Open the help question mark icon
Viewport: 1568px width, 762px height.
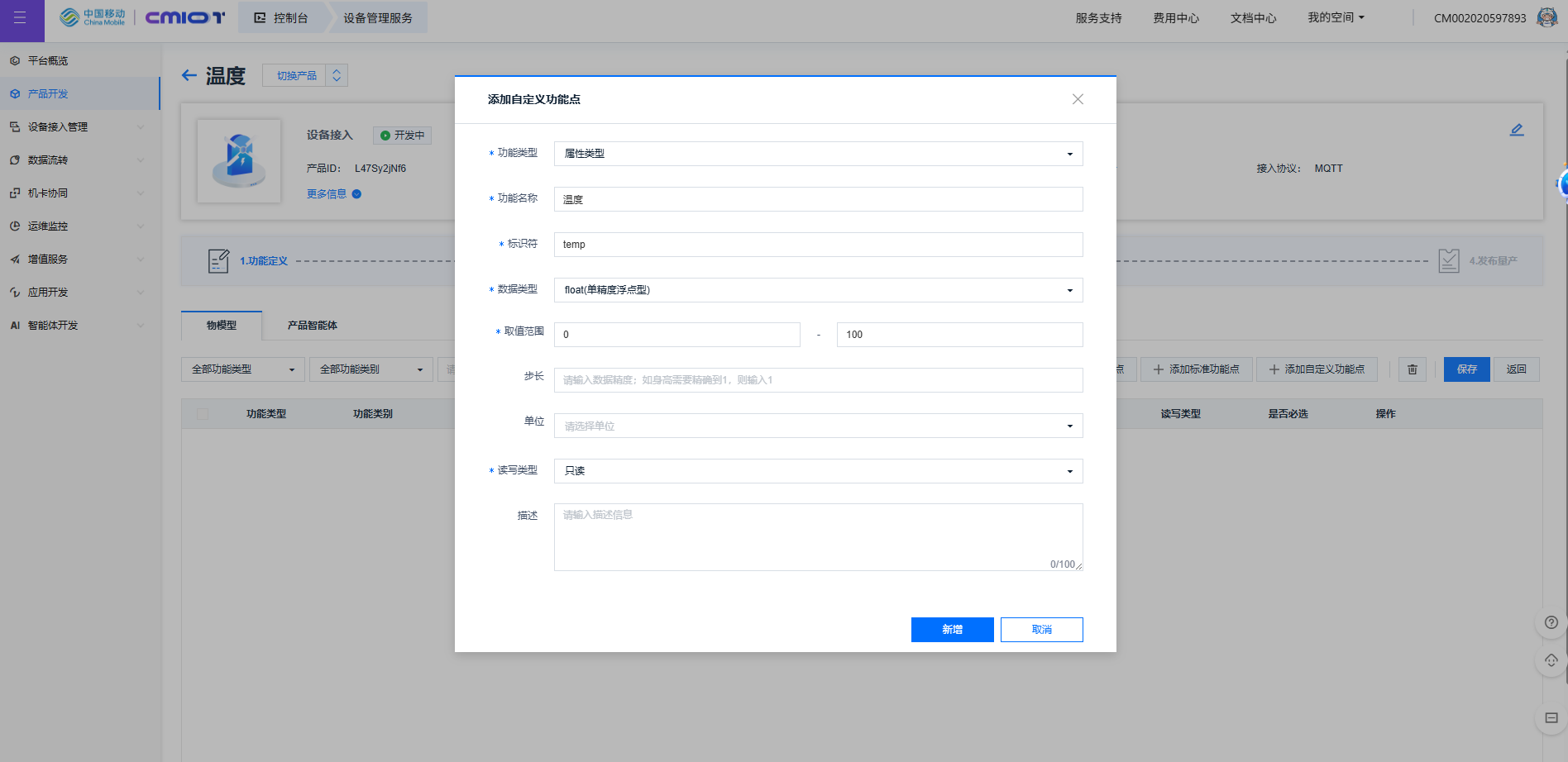pos(1551,623)
